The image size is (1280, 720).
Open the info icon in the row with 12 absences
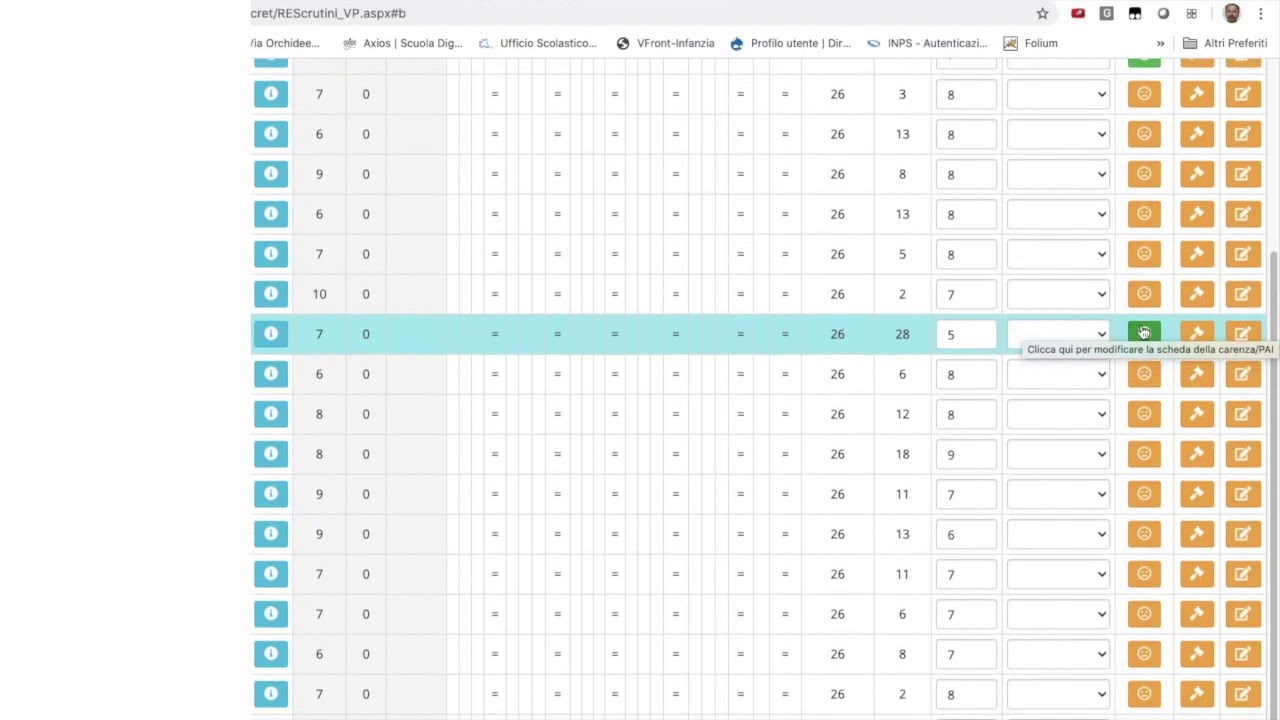(271, 414)
